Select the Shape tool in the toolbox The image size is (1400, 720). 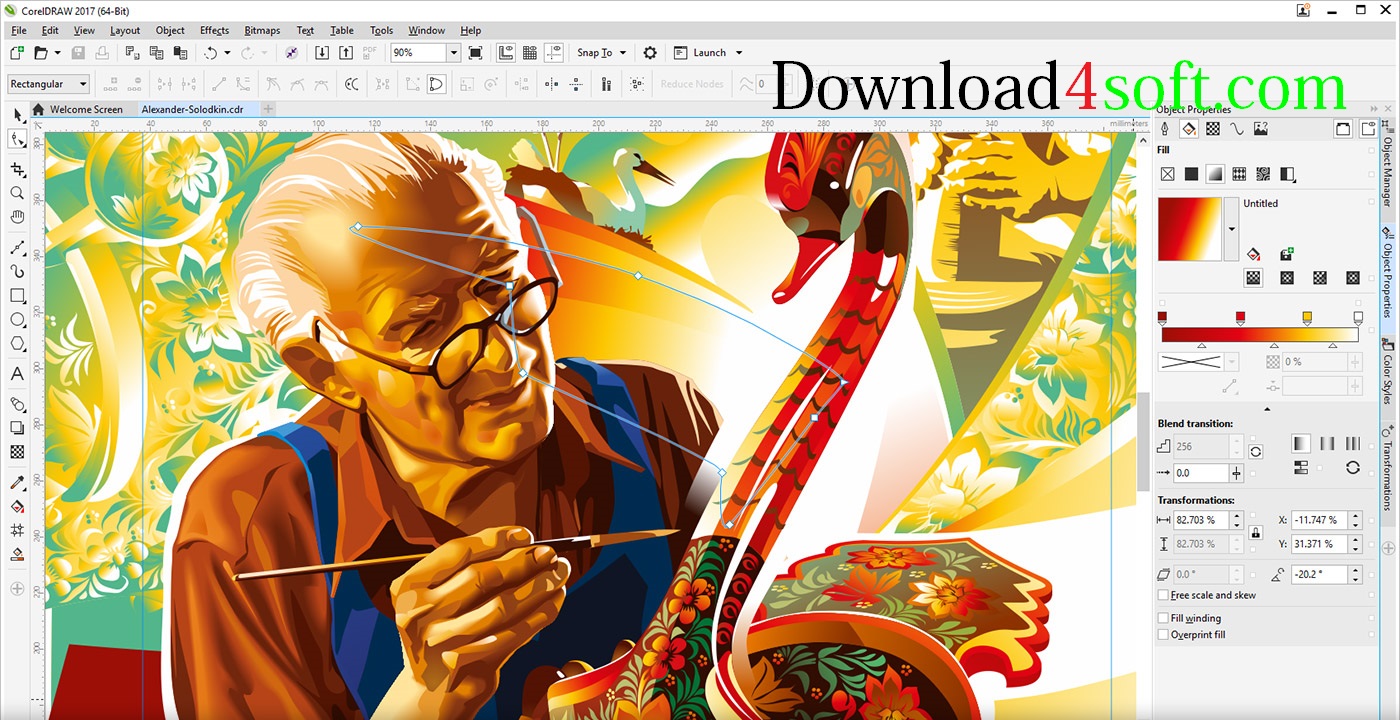point(17,140)
